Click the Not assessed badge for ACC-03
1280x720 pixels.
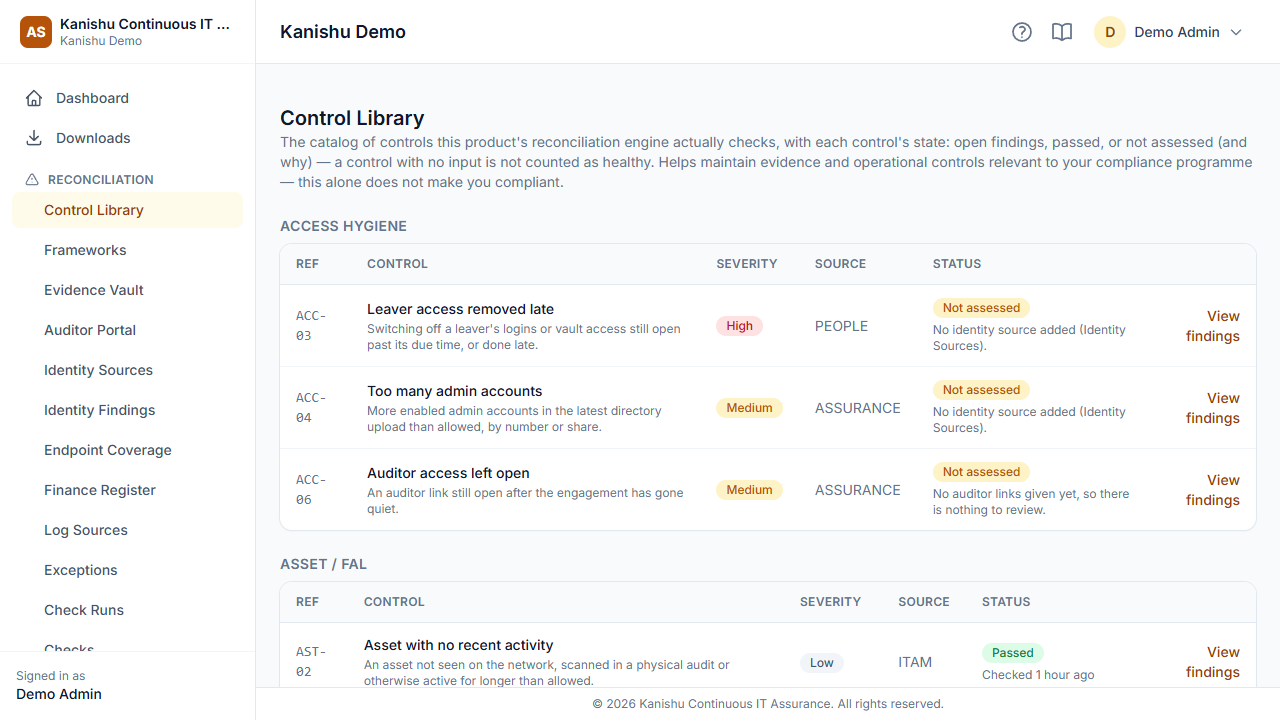point(981,308)
